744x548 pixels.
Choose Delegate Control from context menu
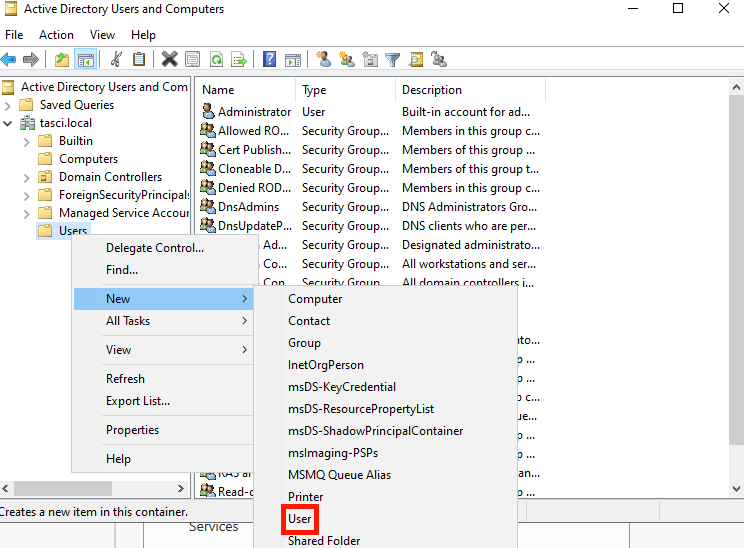coord(163,248)
